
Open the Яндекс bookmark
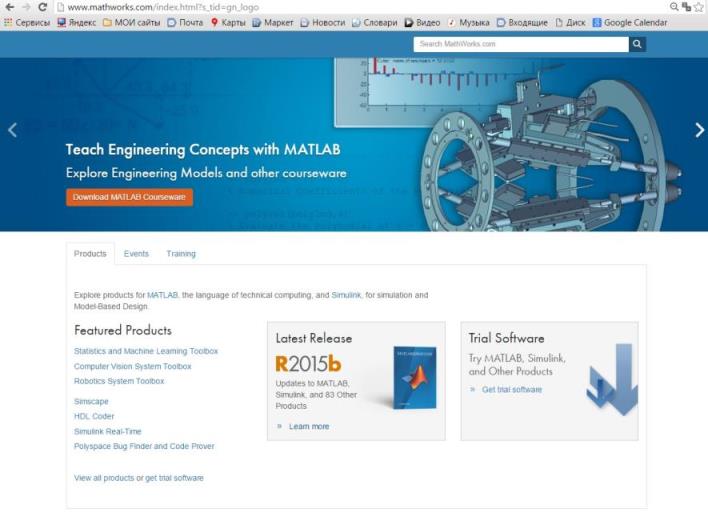[77, 23]
